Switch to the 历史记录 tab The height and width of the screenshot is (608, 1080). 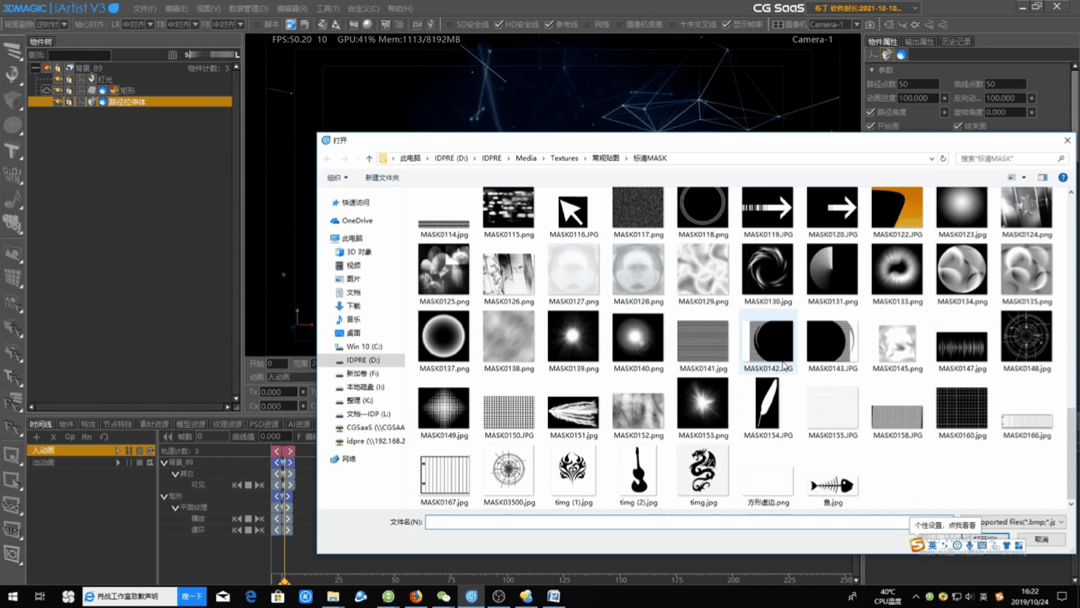[x=955, y=42]
